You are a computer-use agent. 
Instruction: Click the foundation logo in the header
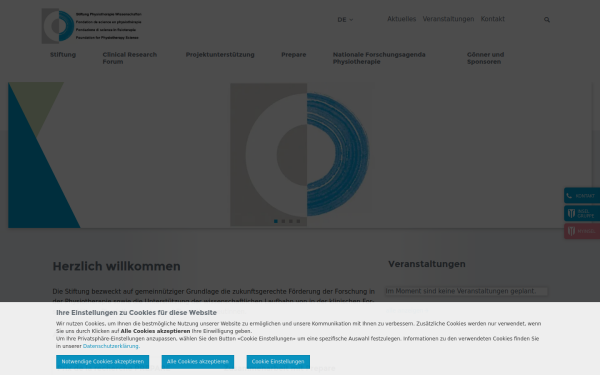pyautogui.click(x=92, y=26)
